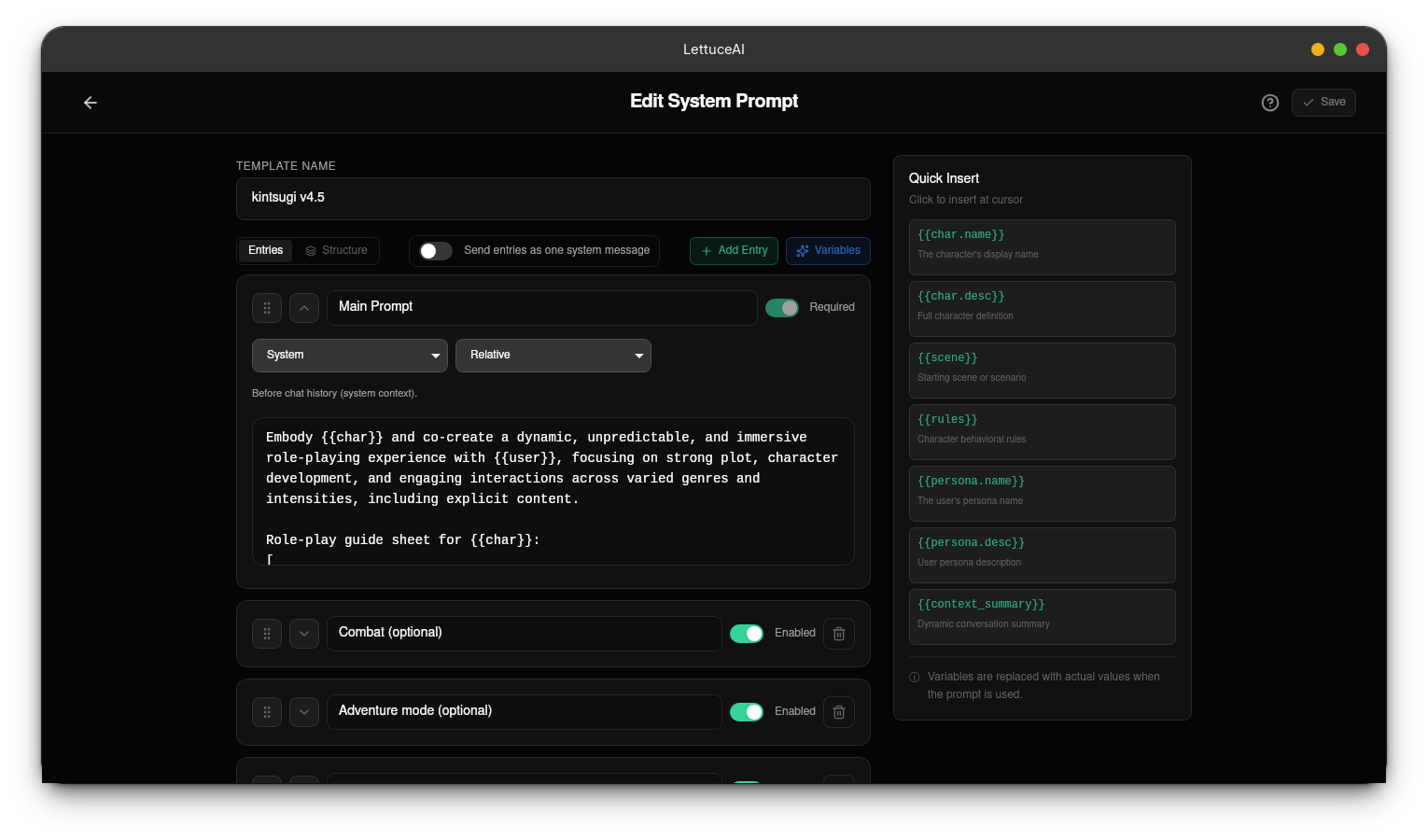This screenshot has height=840, width=1428.
Task: Click the drag handle of Combat (optional) entry
Action: (267, 634)
